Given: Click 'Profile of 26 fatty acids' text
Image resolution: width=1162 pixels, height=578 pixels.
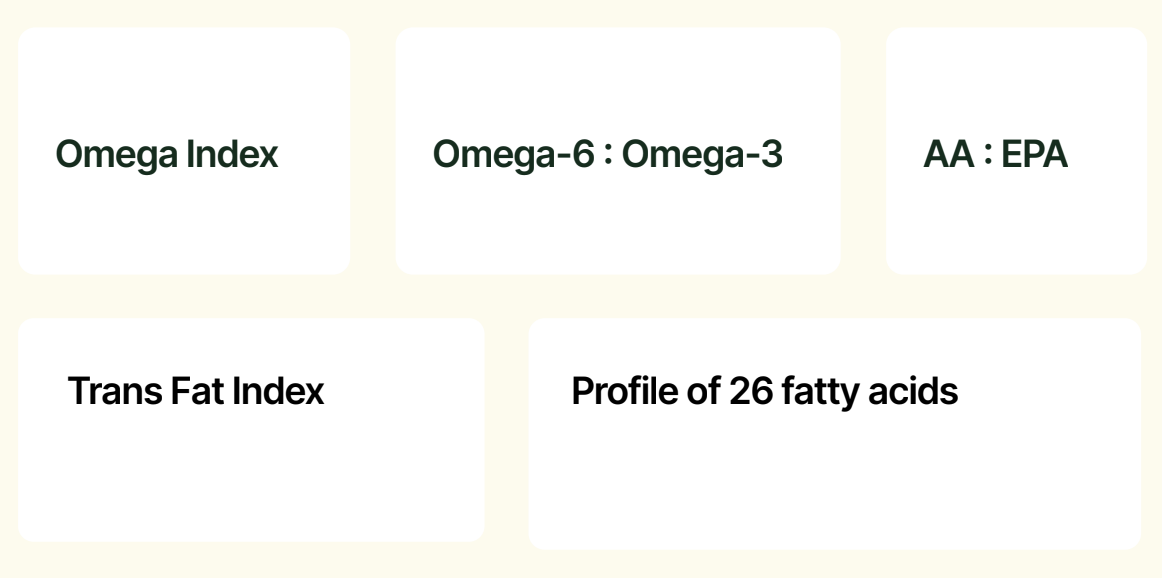Looking at the screenshot, I should 765,391.
